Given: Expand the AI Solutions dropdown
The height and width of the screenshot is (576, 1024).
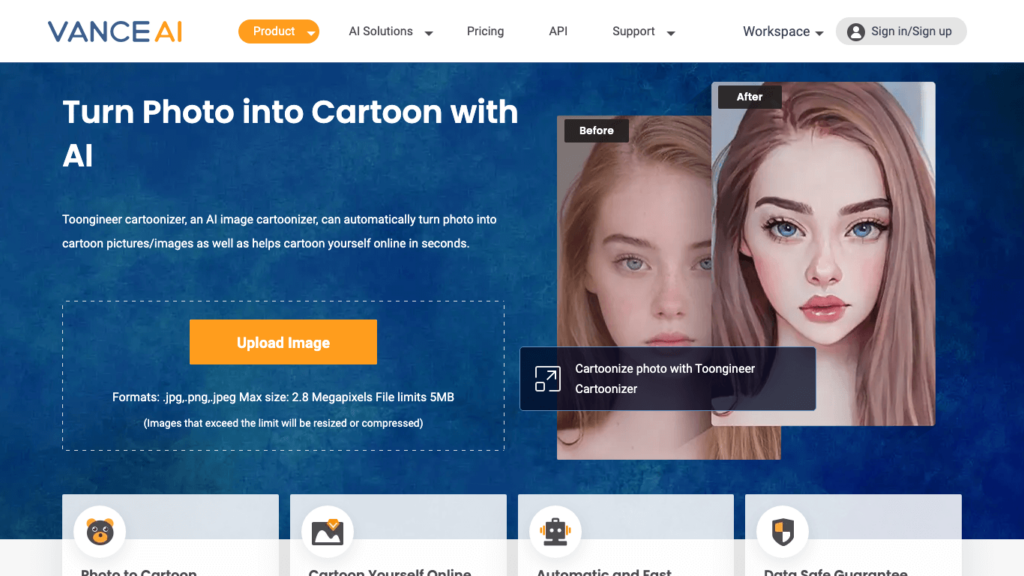Looking at the screenshot, I should tap(390, 32).
